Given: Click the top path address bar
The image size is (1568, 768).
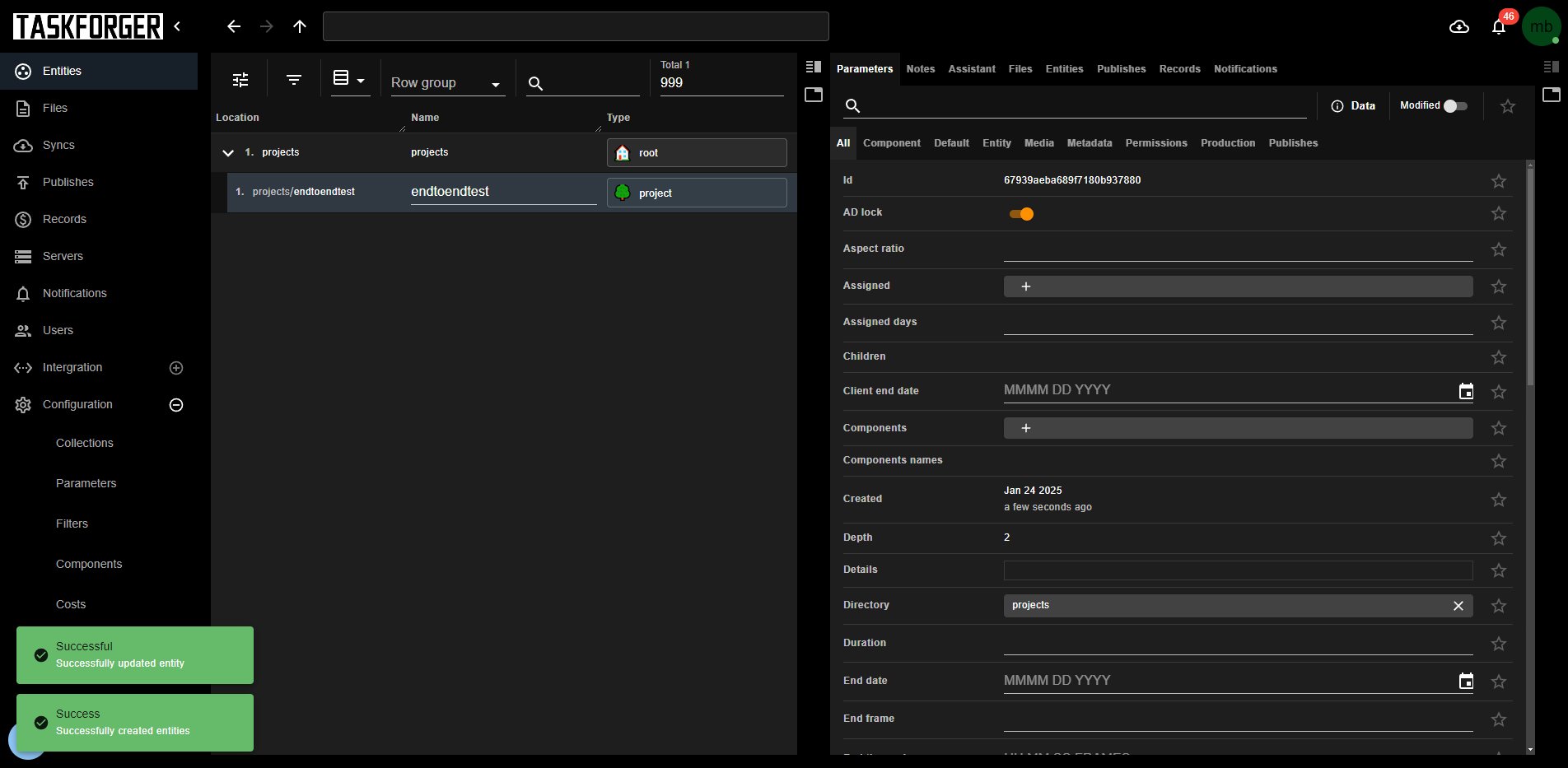Looking at the screenshot, I should point(576,26).
